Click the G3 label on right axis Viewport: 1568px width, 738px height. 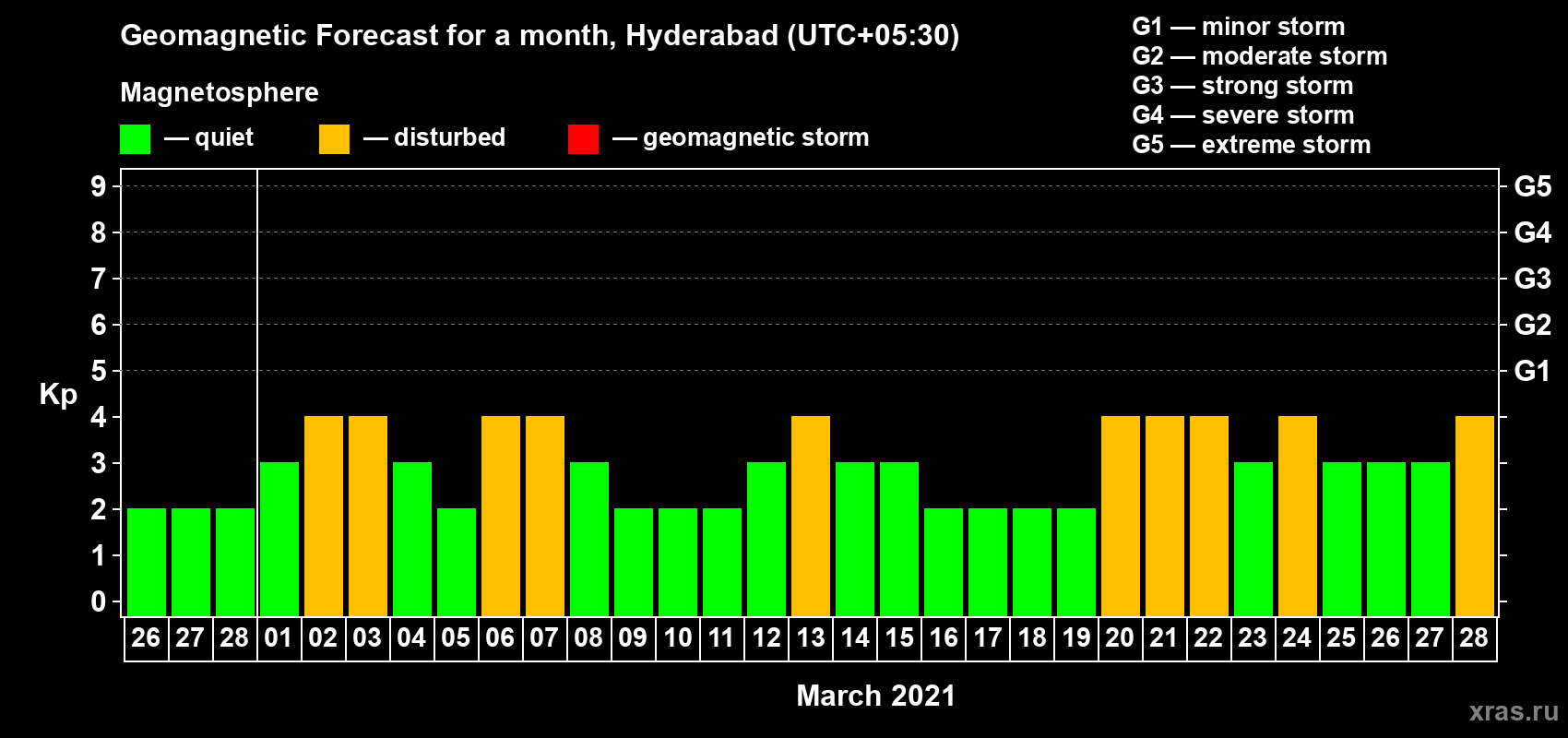click(1533, 279)
